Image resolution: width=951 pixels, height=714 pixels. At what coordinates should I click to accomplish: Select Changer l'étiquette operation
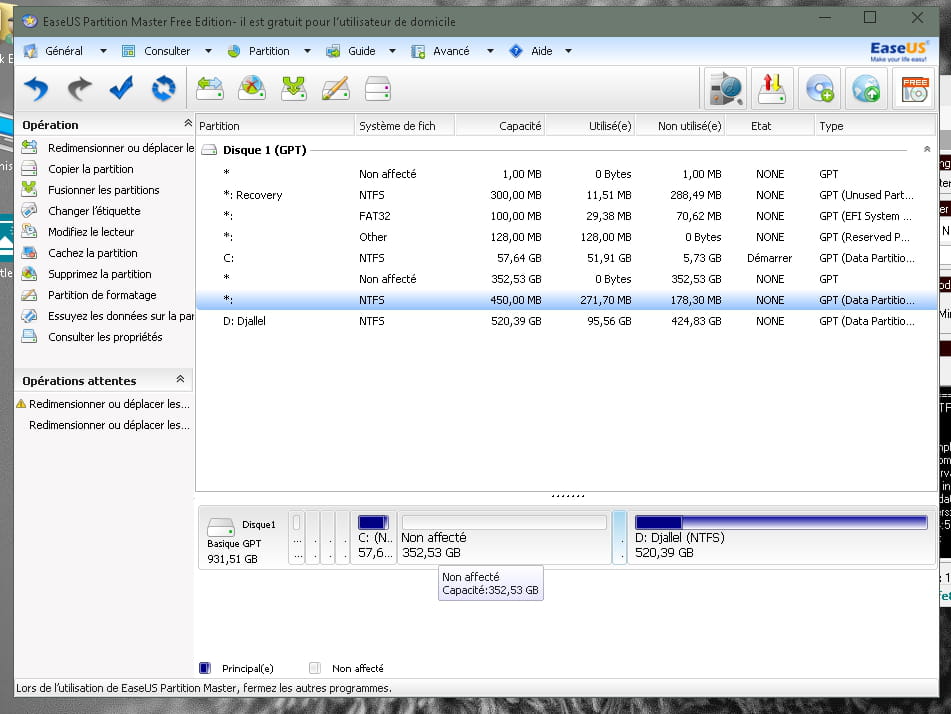94,211
